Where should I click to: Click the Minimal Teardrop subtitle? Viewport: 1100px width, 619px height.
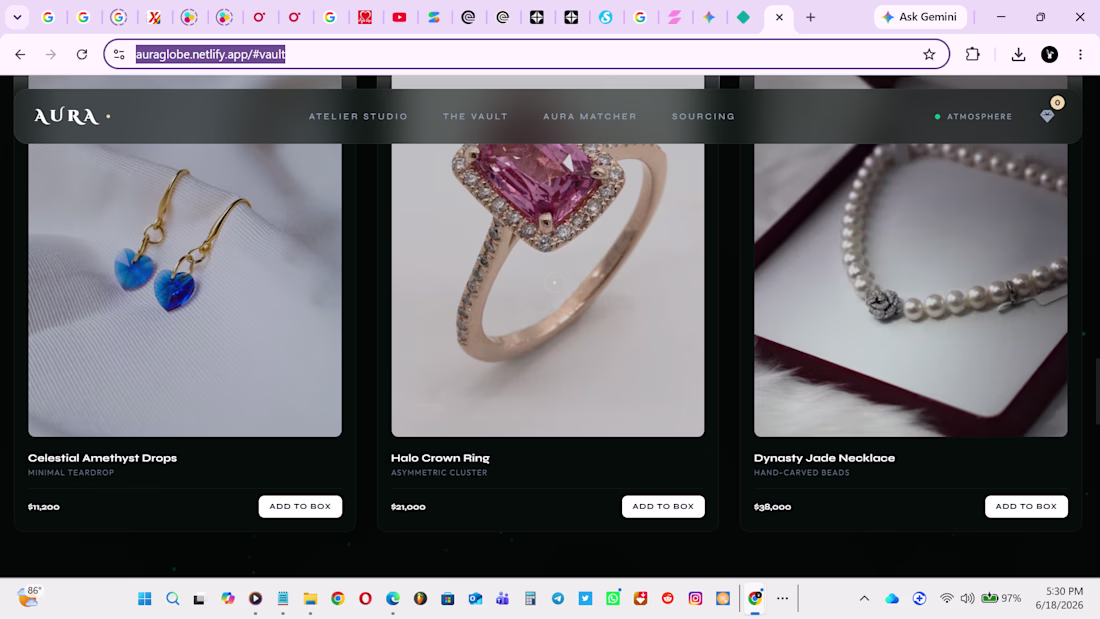[71, 472]
